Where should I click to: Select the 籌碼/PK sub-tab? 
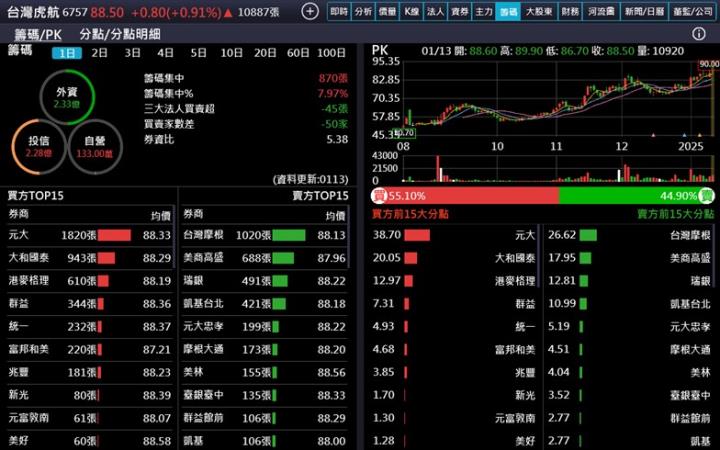[x=38, y=34]
